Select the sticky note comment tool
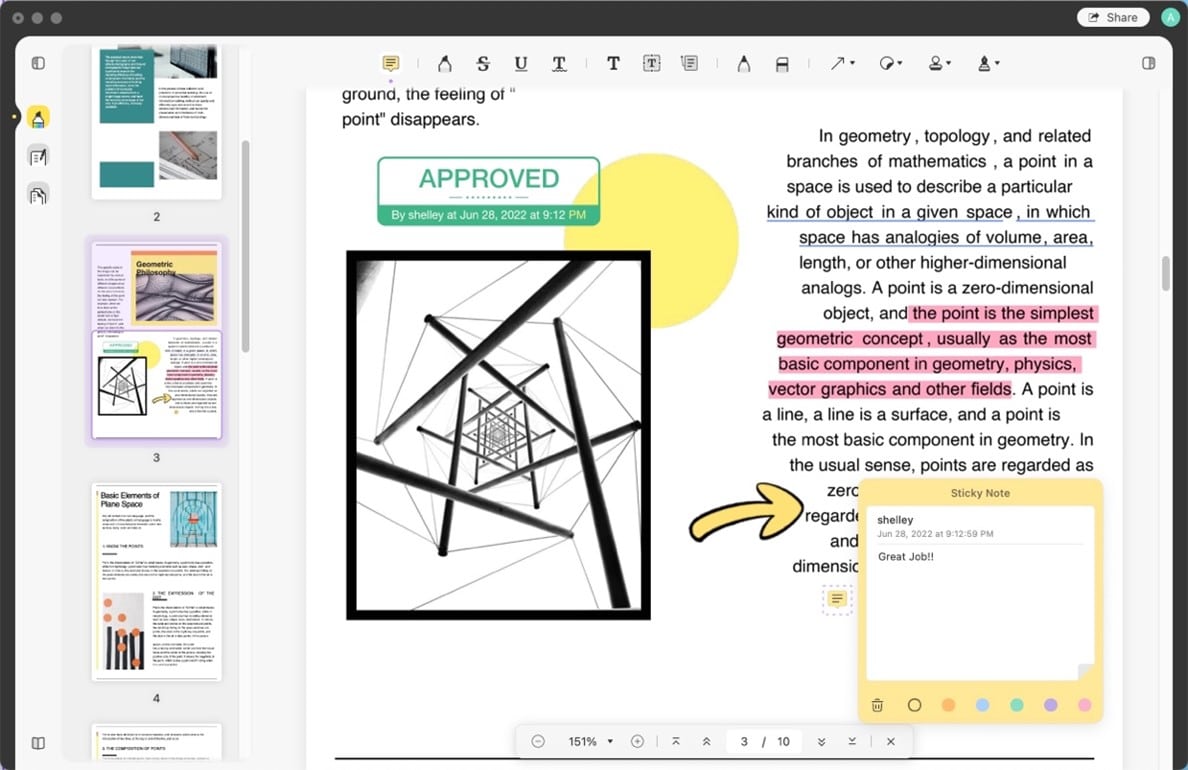1188x770 pixels. click(391, 63)
